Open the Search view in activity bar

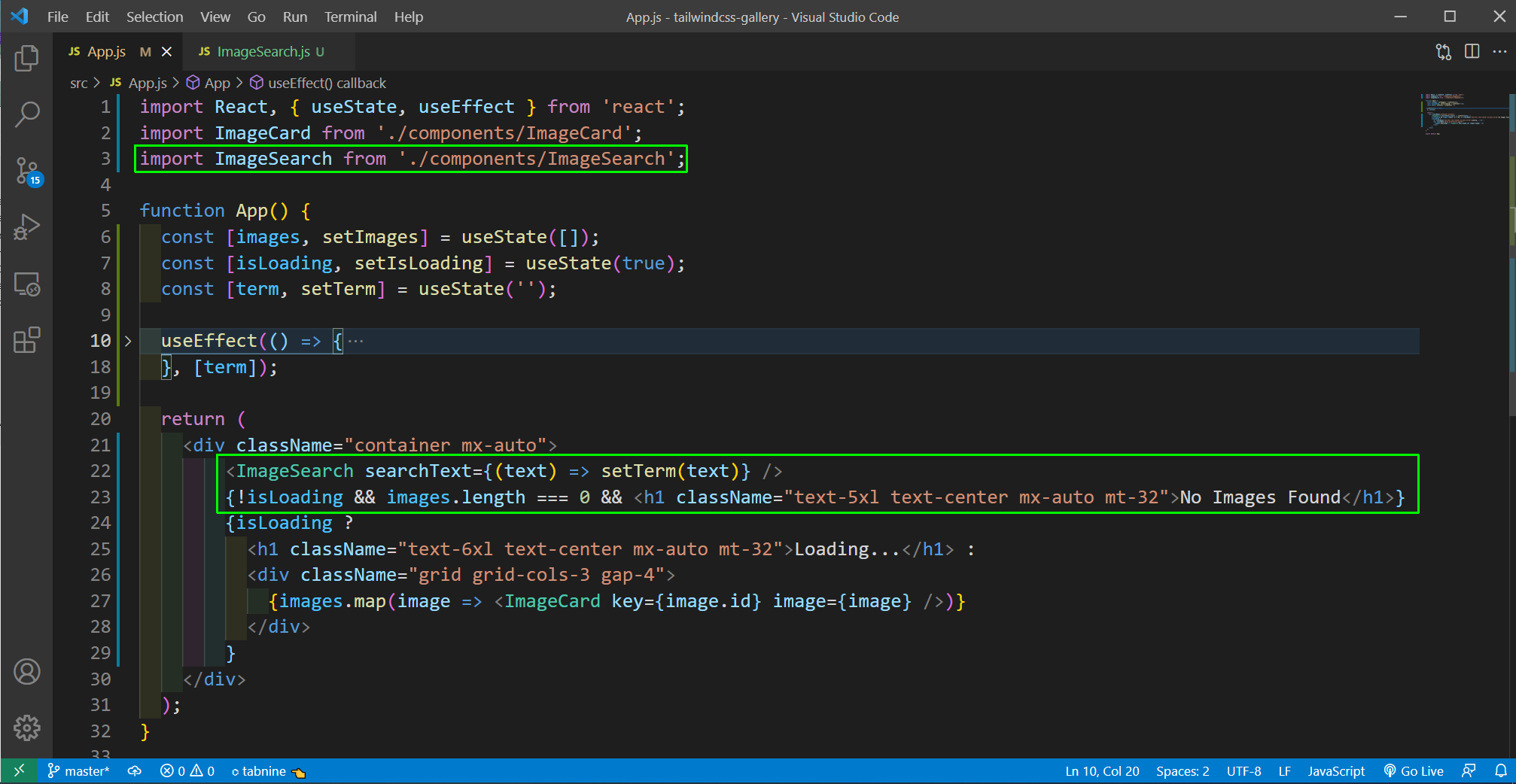27,114
